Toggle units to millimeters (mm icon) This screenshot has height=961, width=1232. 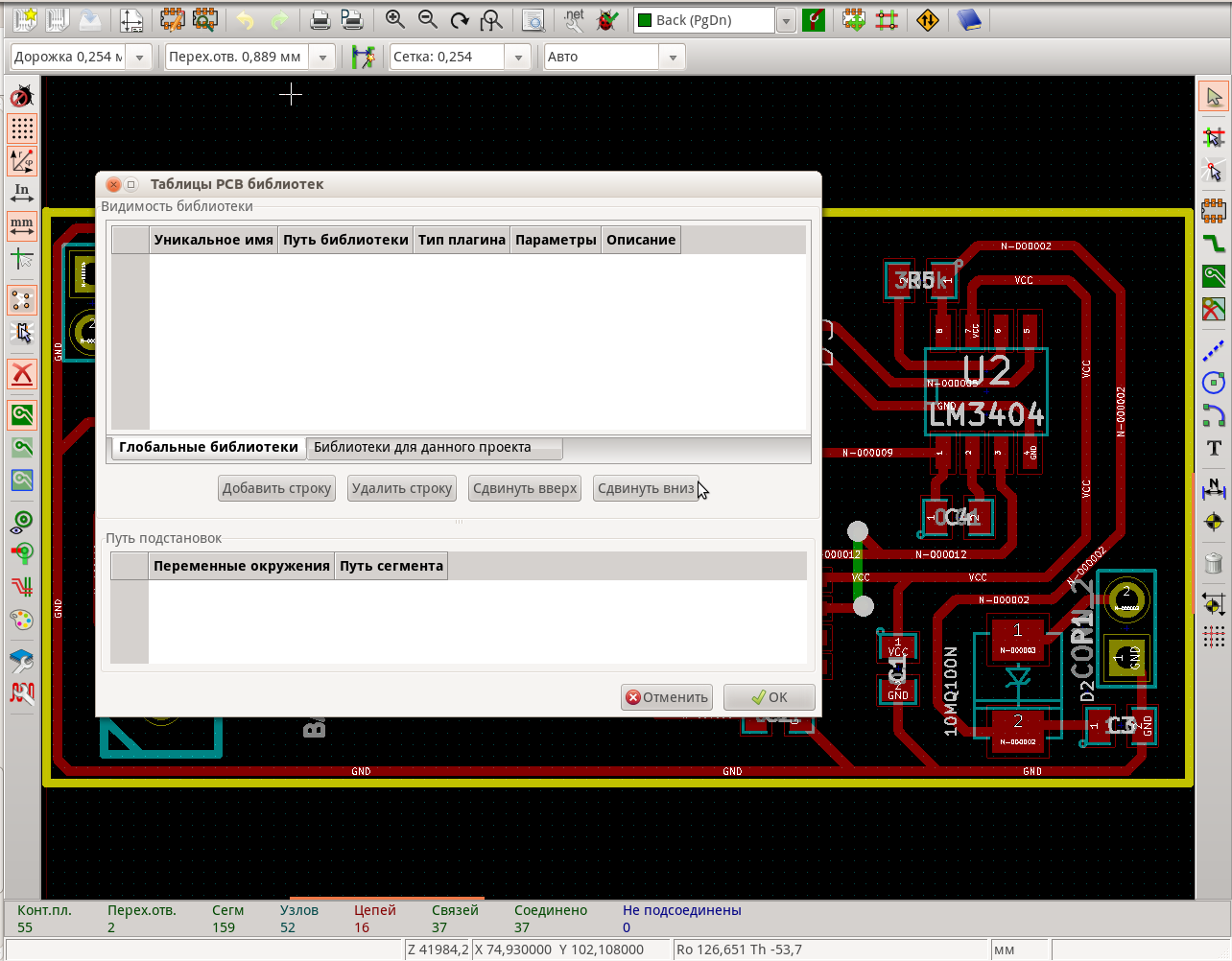pos(22,225)
